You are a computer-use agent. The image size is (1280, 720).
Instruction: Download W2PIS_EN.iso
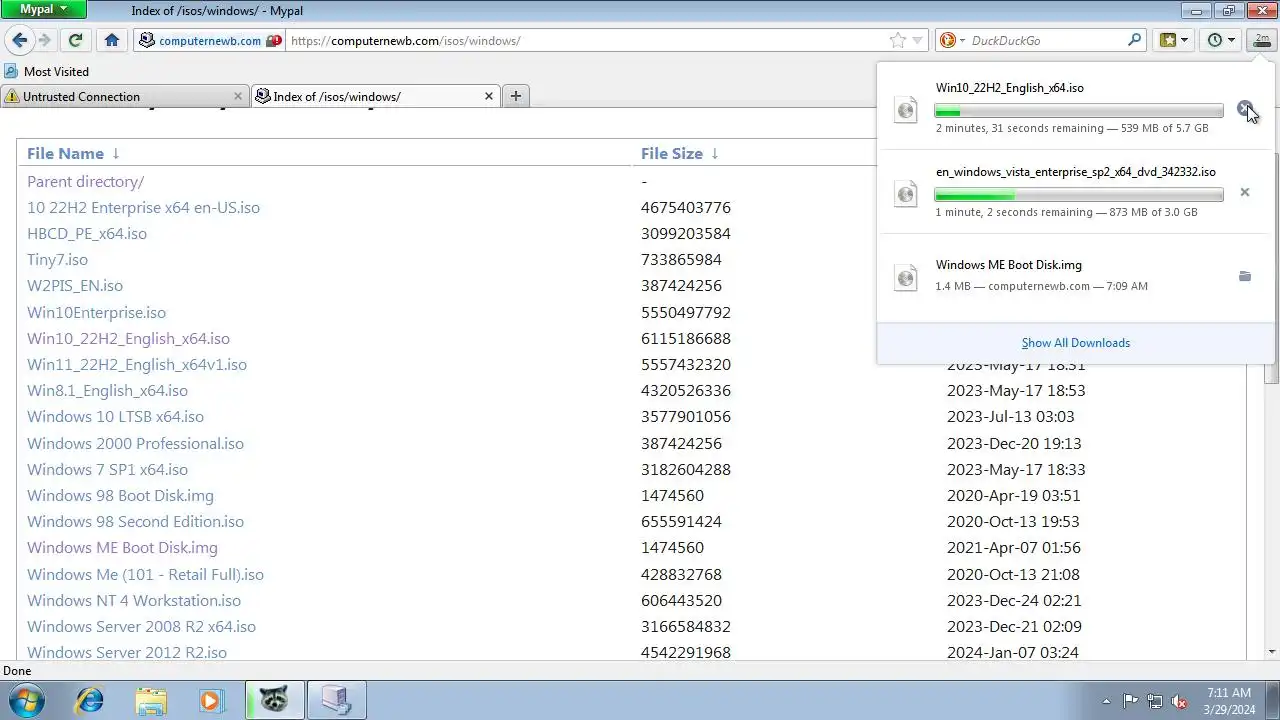point(75,286)
